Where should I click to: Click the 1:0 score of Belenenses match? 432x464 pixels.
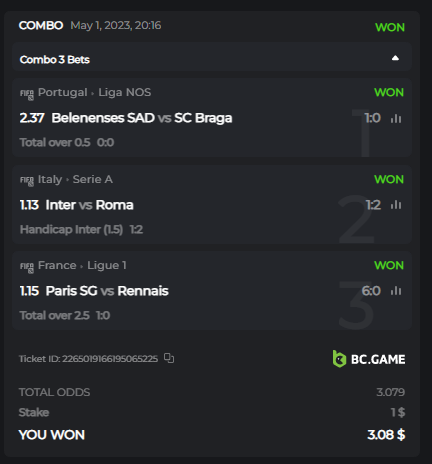[x=372, y=118]
